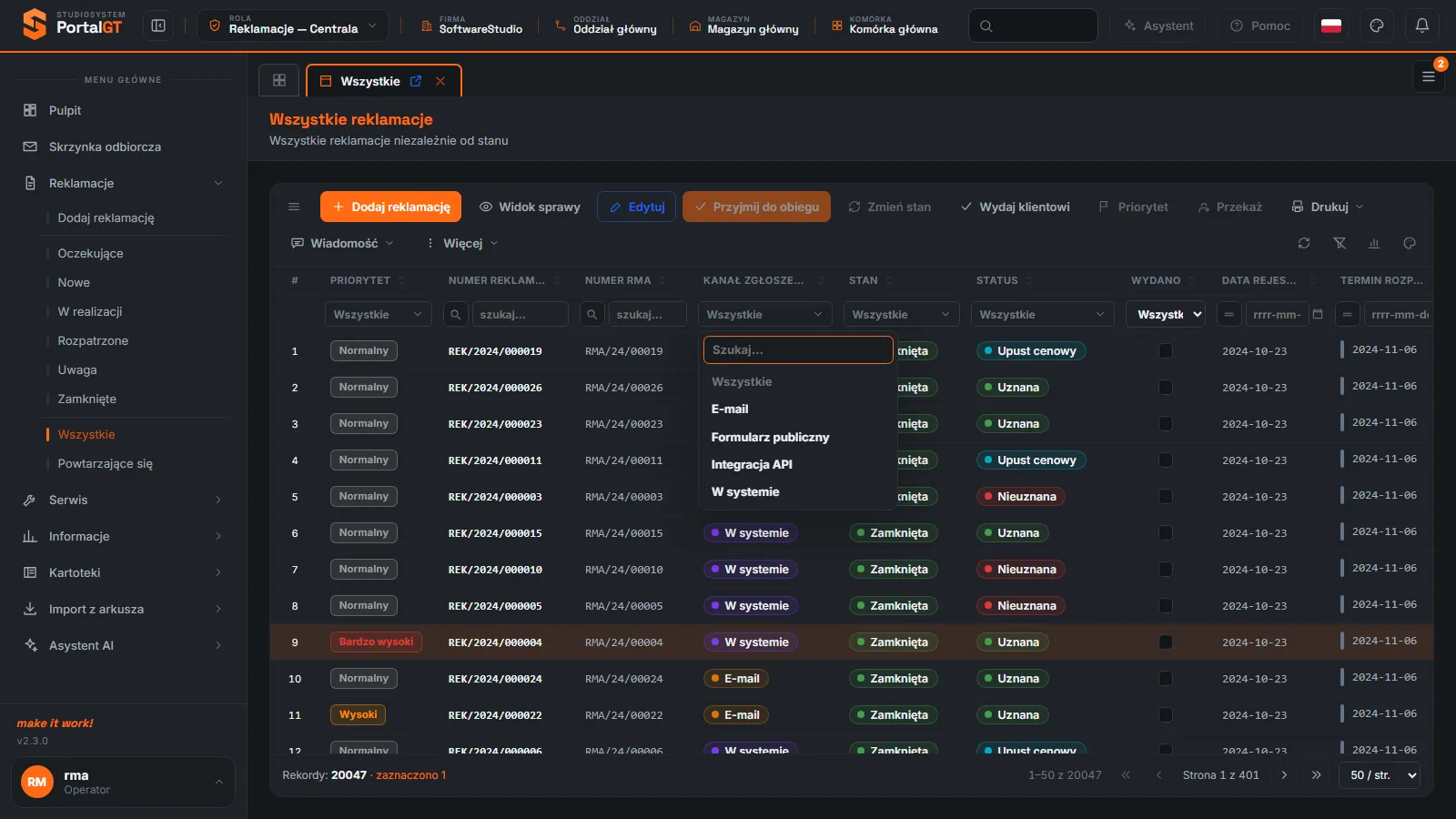Viewport: 1456px width, 819px height.
Task: Open the tab grid overview icon
Action: coord(279,80)
